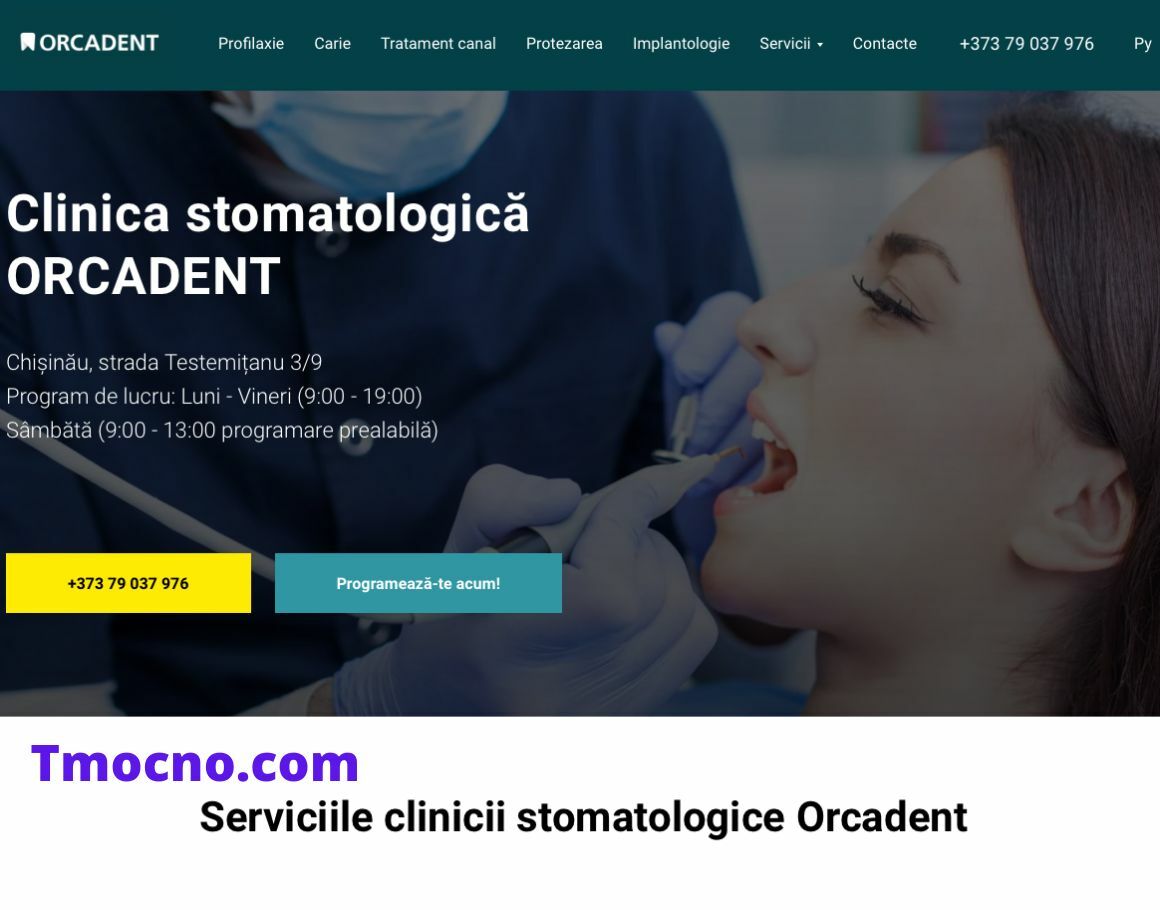The image size is (1160, 910).
Task: Click the Serviciile clinicii stomatologice Orcadent heading
Action: [583, 818]
